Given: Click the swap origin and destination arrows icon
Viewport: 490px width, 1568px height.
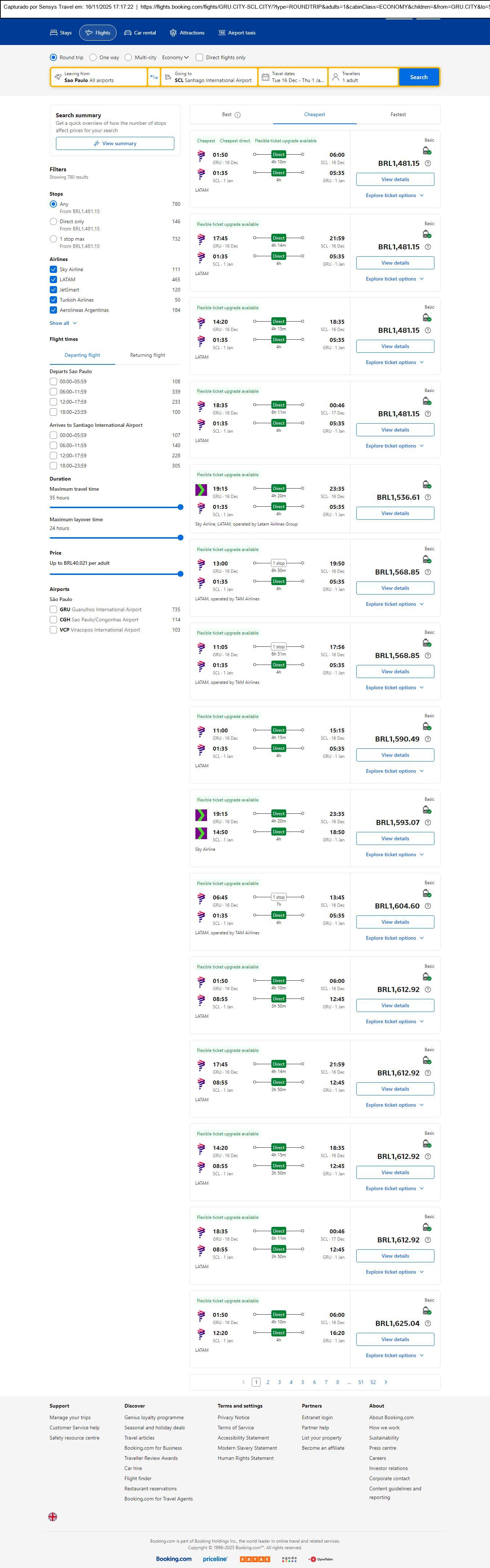Looking at the screenshot, I should [x=154, y=77].
